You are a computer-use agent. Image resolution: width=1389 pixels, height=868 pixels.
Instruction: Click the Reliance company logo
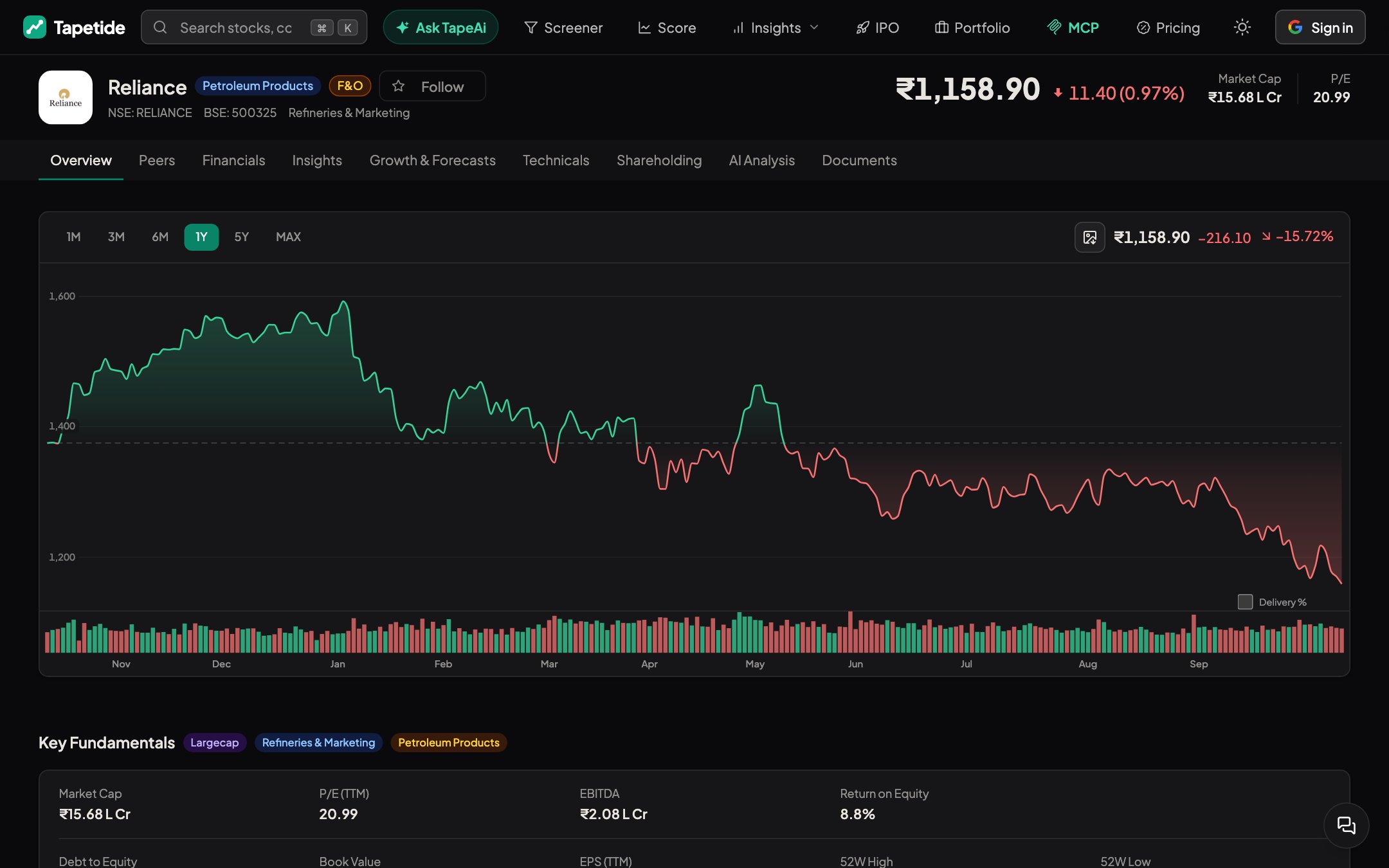[66, 97]
